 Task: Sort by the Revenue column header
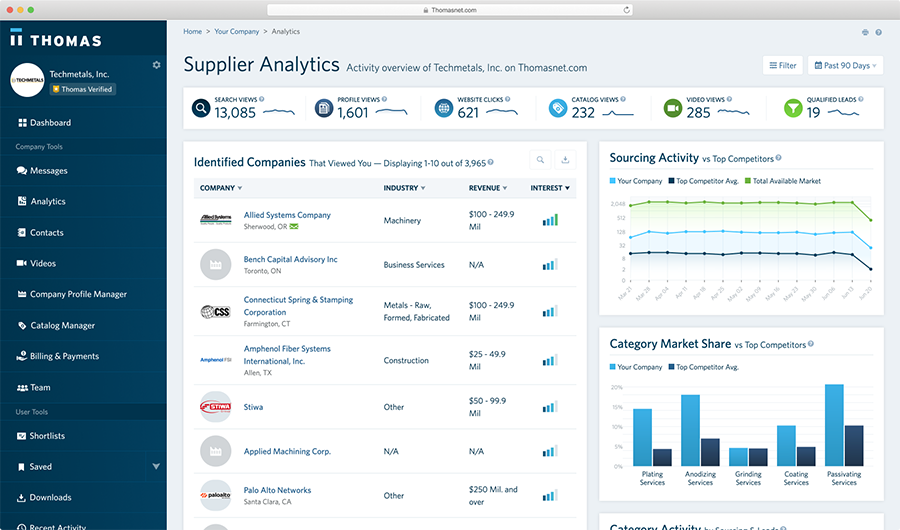pos(488,188)
